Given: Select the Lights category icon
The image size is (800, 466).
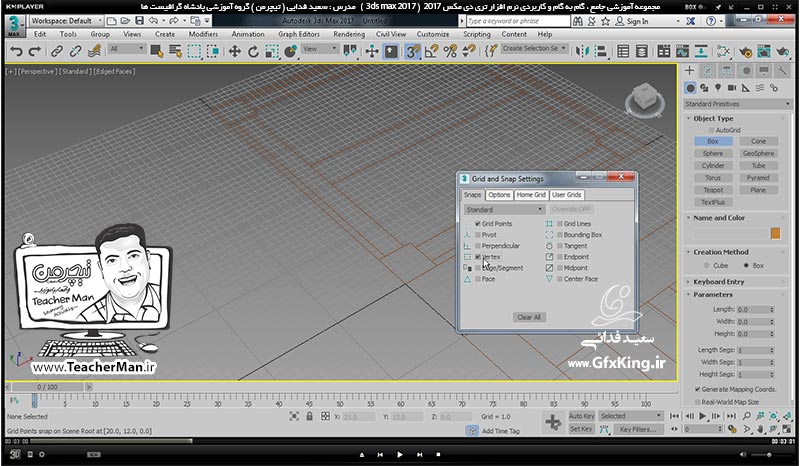Looking at the screenshot, I should click(718, 88).
